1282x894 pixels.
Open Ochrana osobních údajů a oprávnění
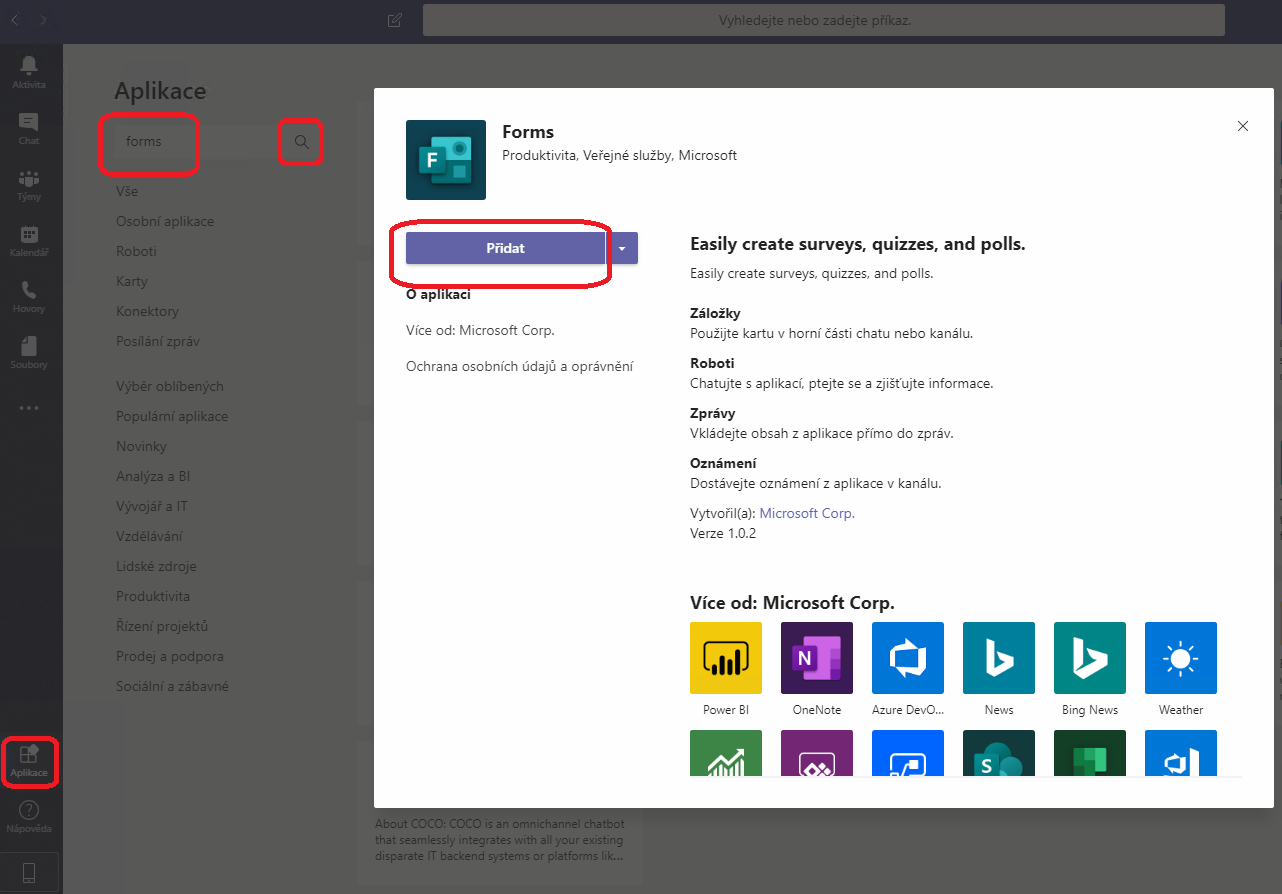pyautogui.click(x=520, y=366)
